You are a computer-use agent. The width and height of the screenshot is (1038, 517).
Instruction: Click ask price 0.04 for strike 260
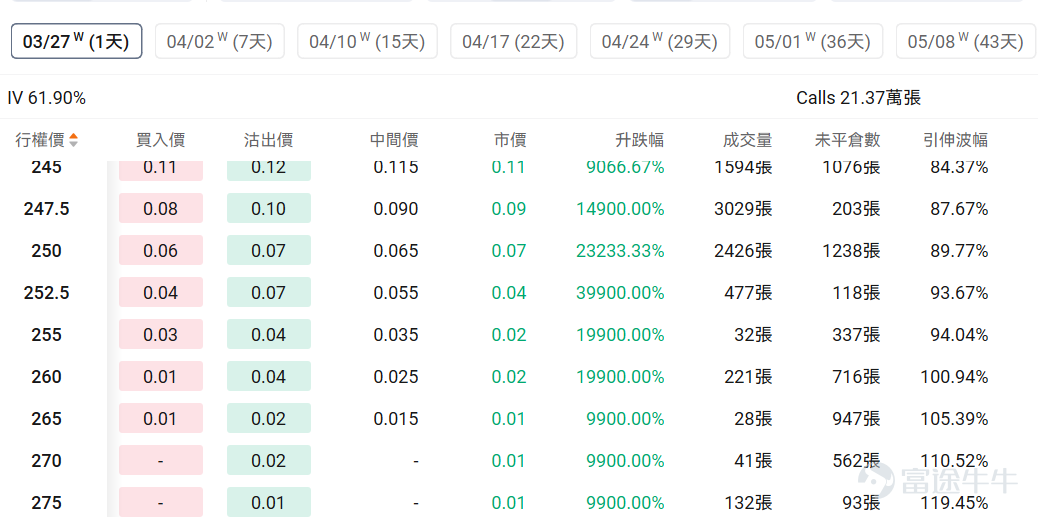click(269, 377)
